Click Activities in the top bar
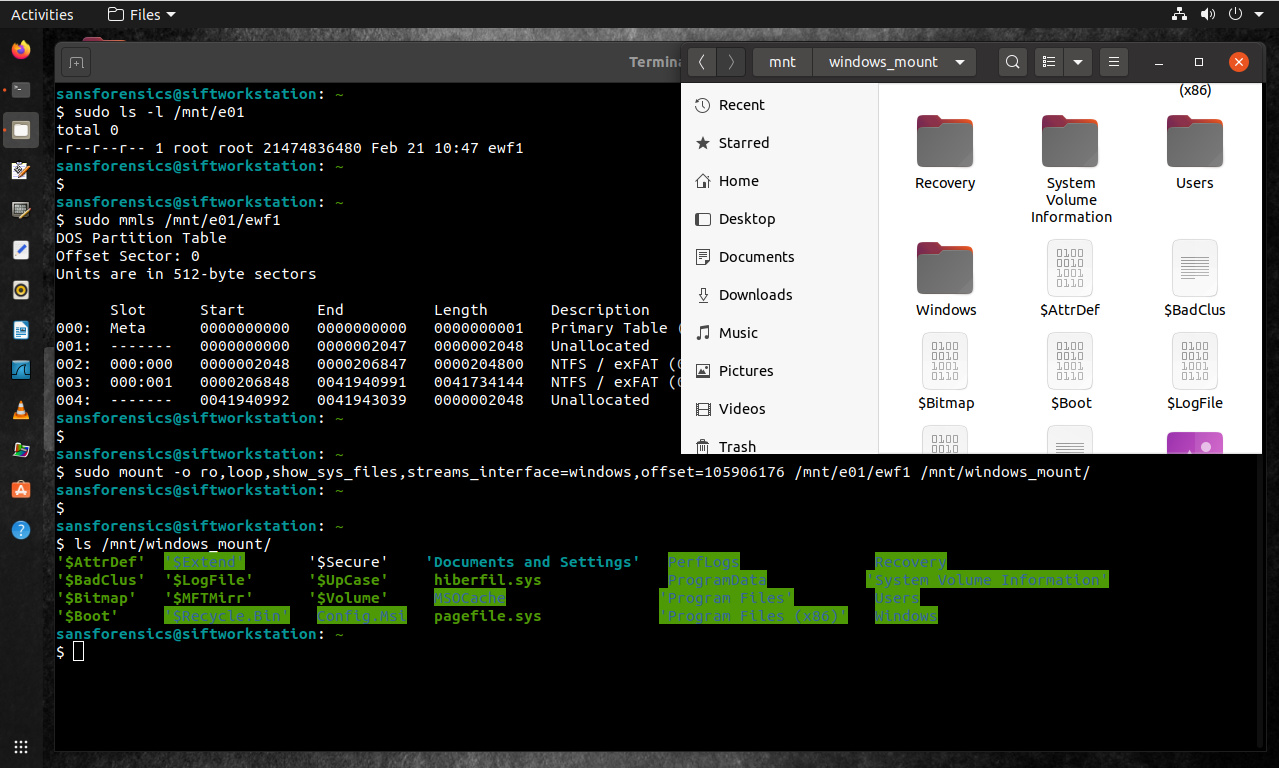The image size is (1279, 768). [x=42, y=14]
